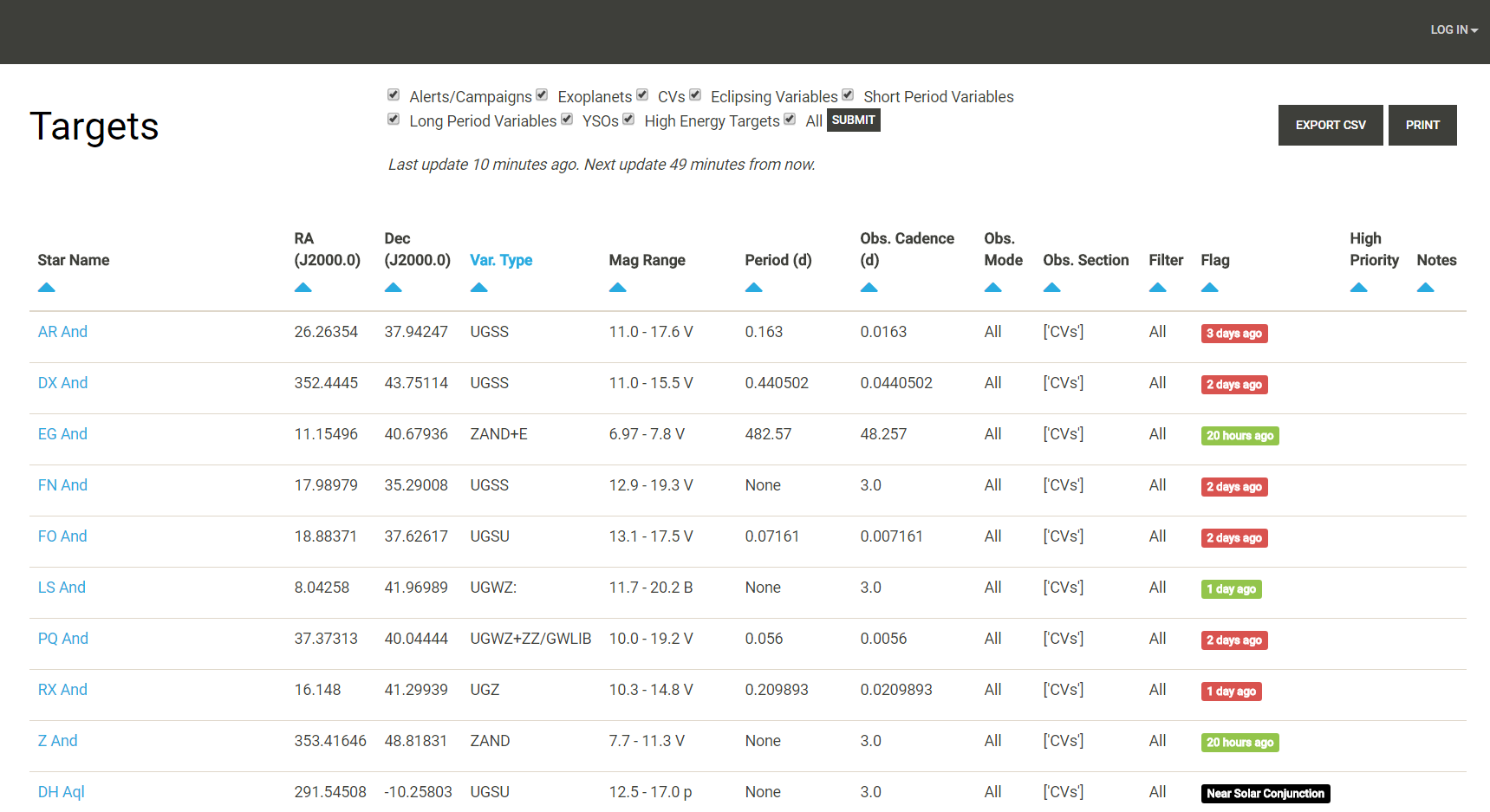This screenshot has height=812, width=1490.
Task: Select the CVs category label
Action: (x=673, y=96)
